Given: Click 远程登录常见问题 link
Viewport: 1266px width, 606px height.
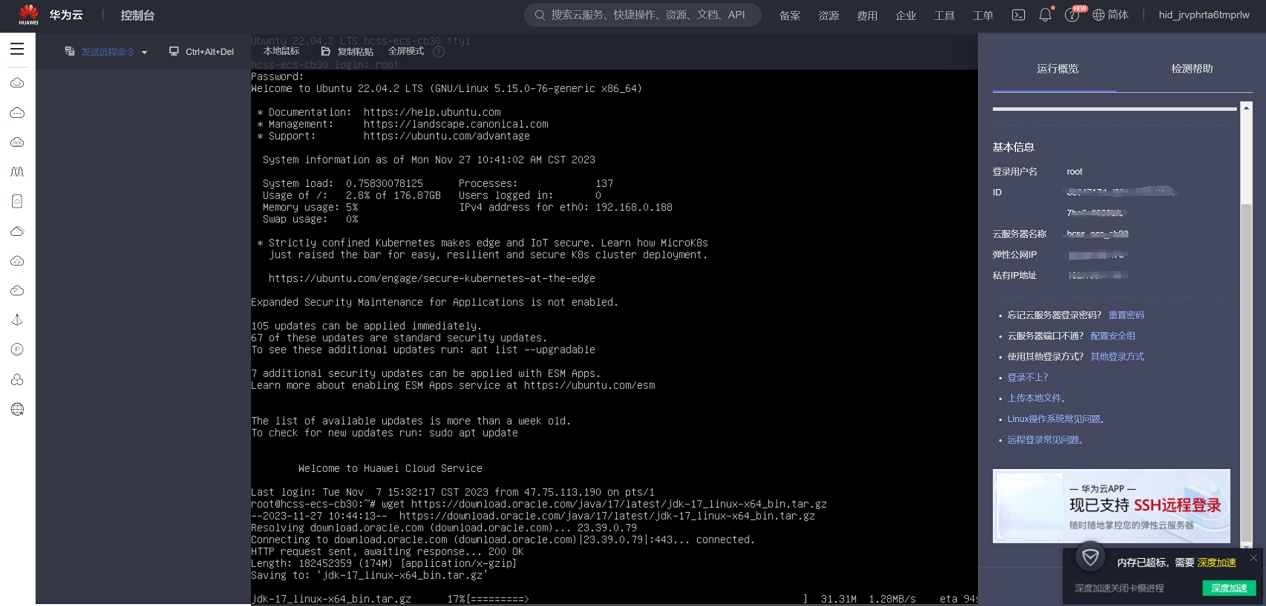Looking at the screenshot, I should 1047,440.
